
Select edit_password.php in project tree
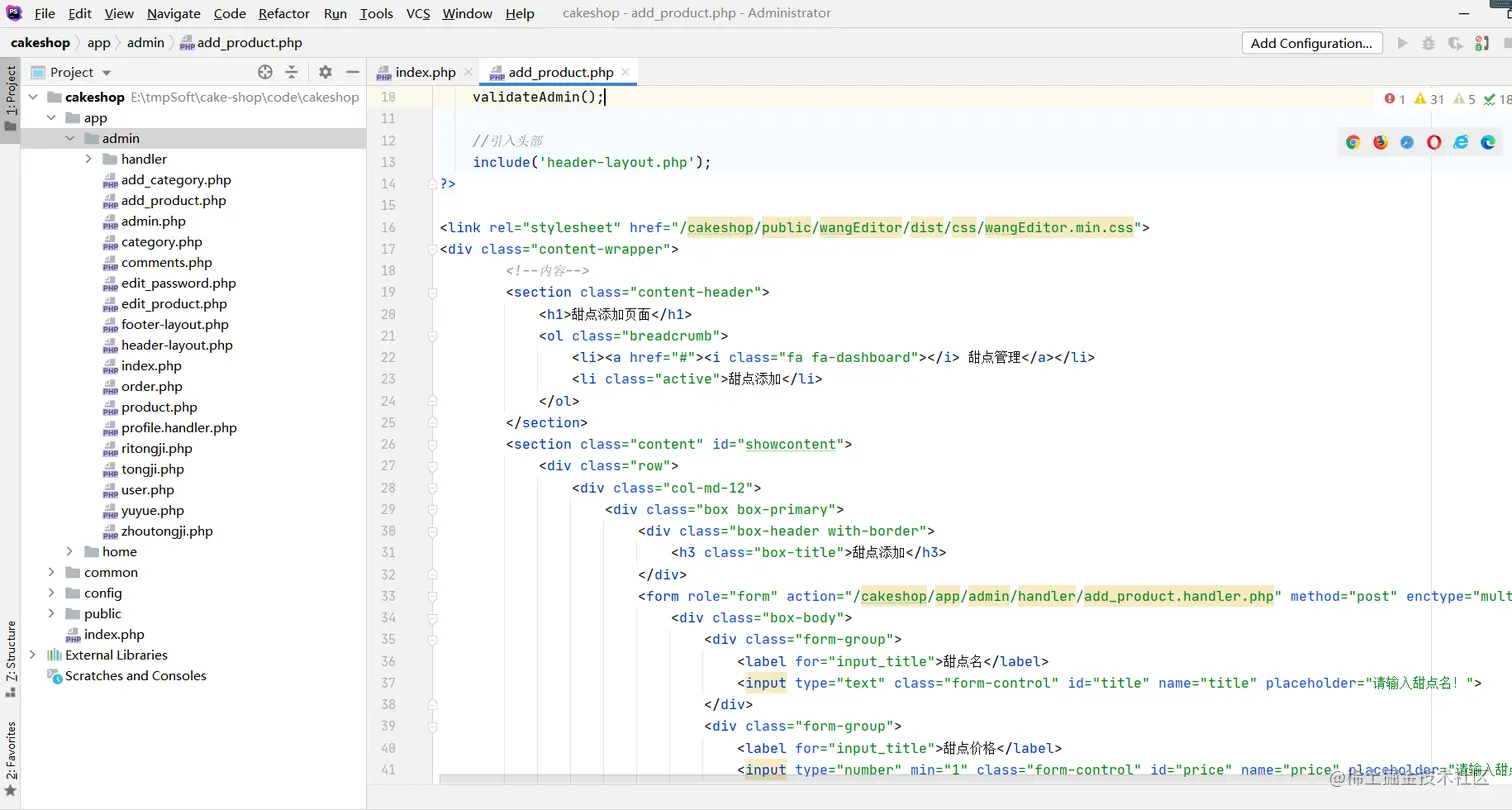click(178, 283)
